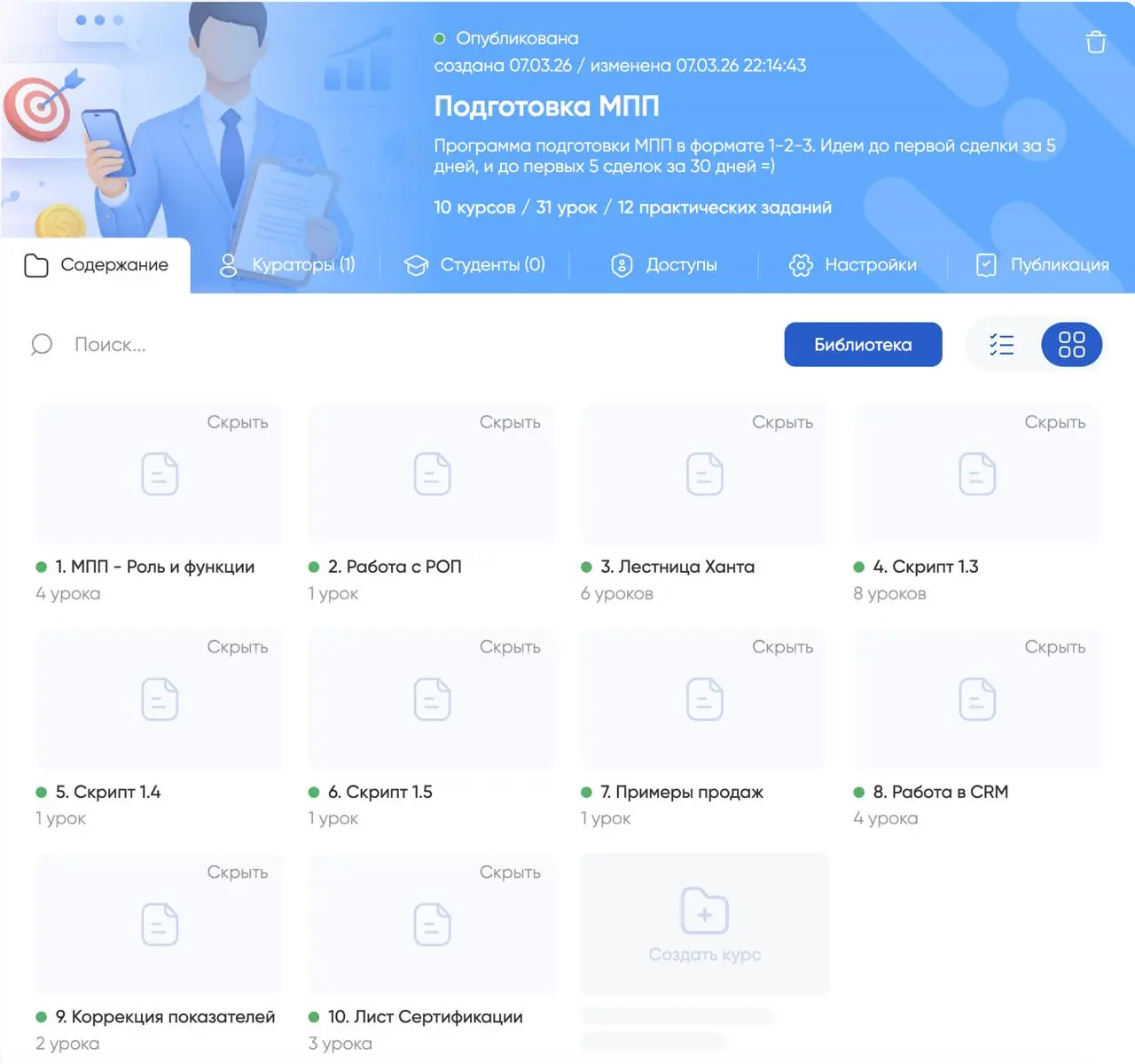Click the trash delete icon in header
Image resolution: width=1135 pixels, height=1064 pixels.
coord(1096,42)
